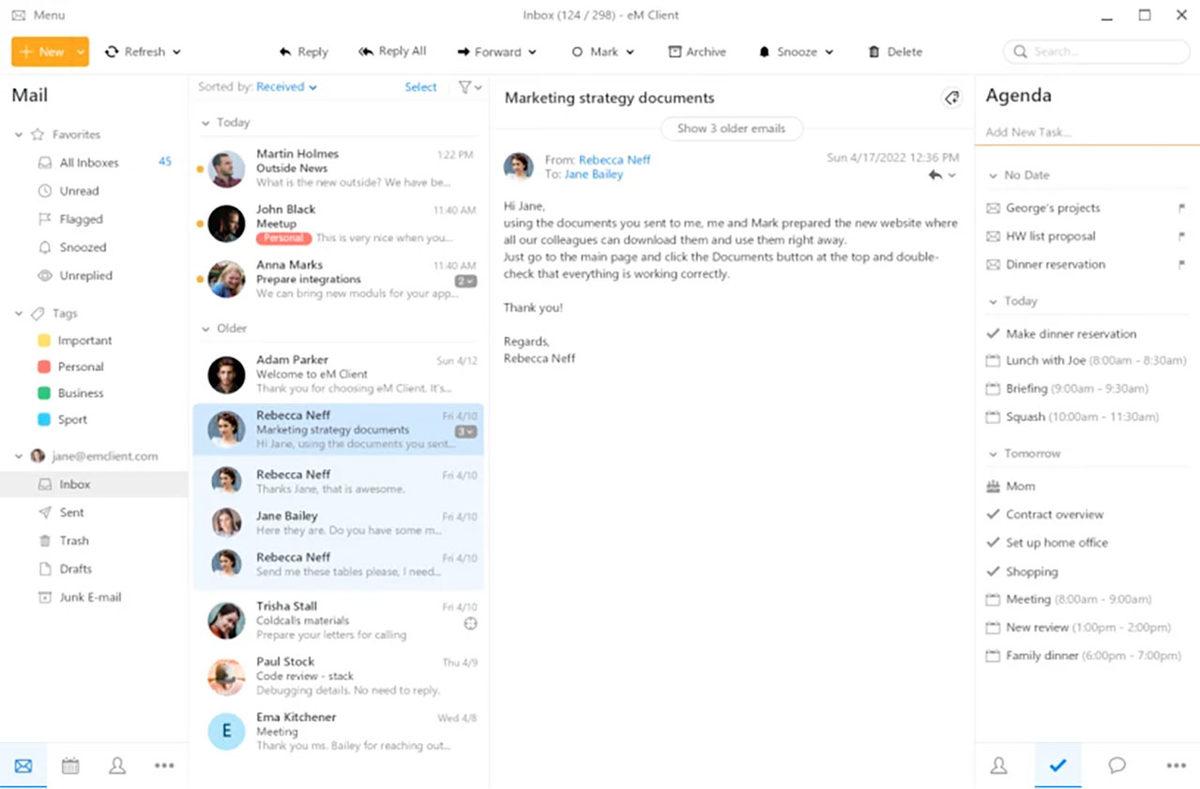Select the red Personal tag swatch
Screen dimensions: 1200x789
(x=43, y=367)
